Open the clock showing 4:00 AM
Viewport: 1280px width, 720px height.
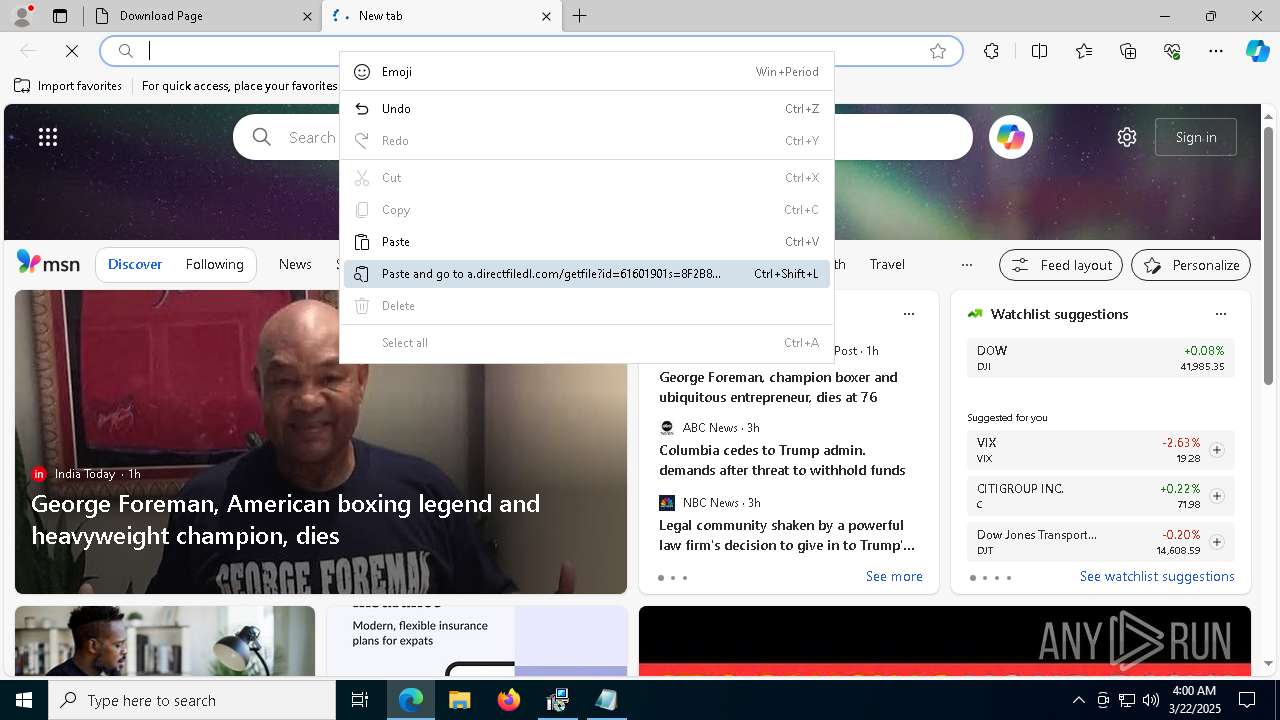(x=1194, y=700)
